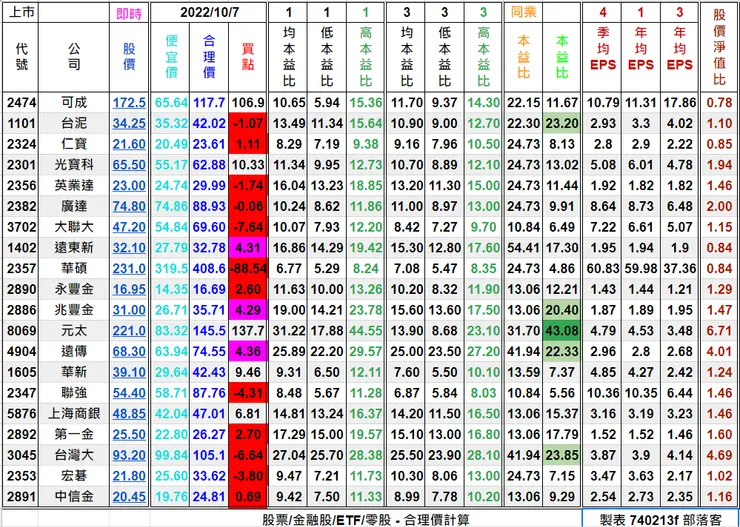This screenshot has height=527, width=740.
Task: Click the 16.95 price link for 永豐金
Action: click(129, 289)
